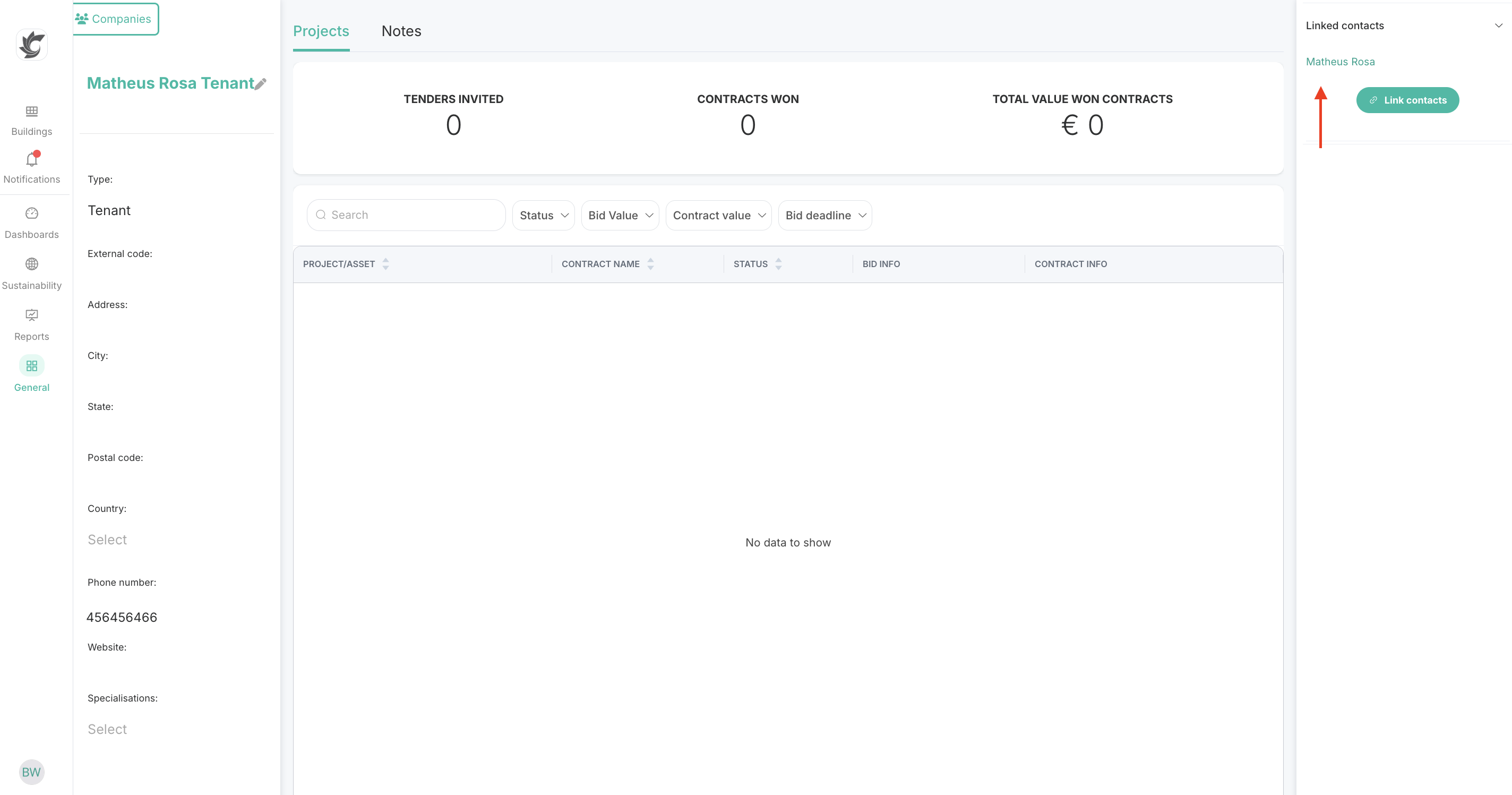Click the CONTRACT INFO column header
The width and height of the screenshot is (1512, 795).
tap(1071, 264)
